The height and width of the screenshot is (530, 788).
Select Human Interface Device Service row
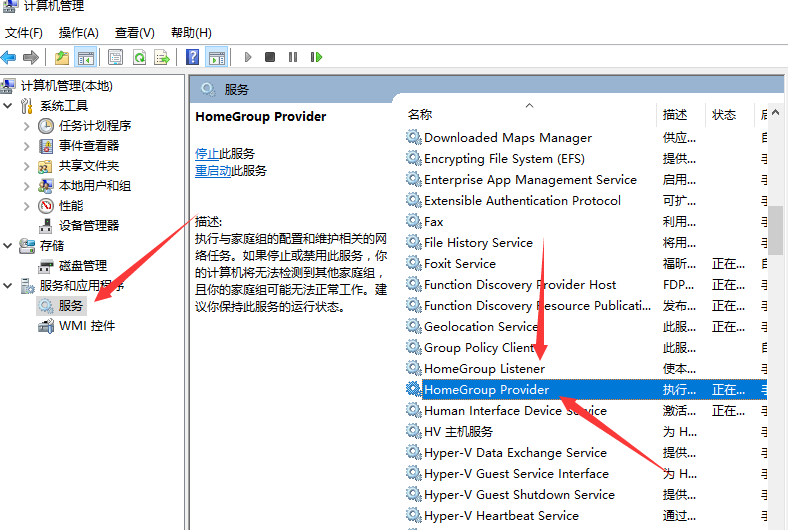[585, 411]
